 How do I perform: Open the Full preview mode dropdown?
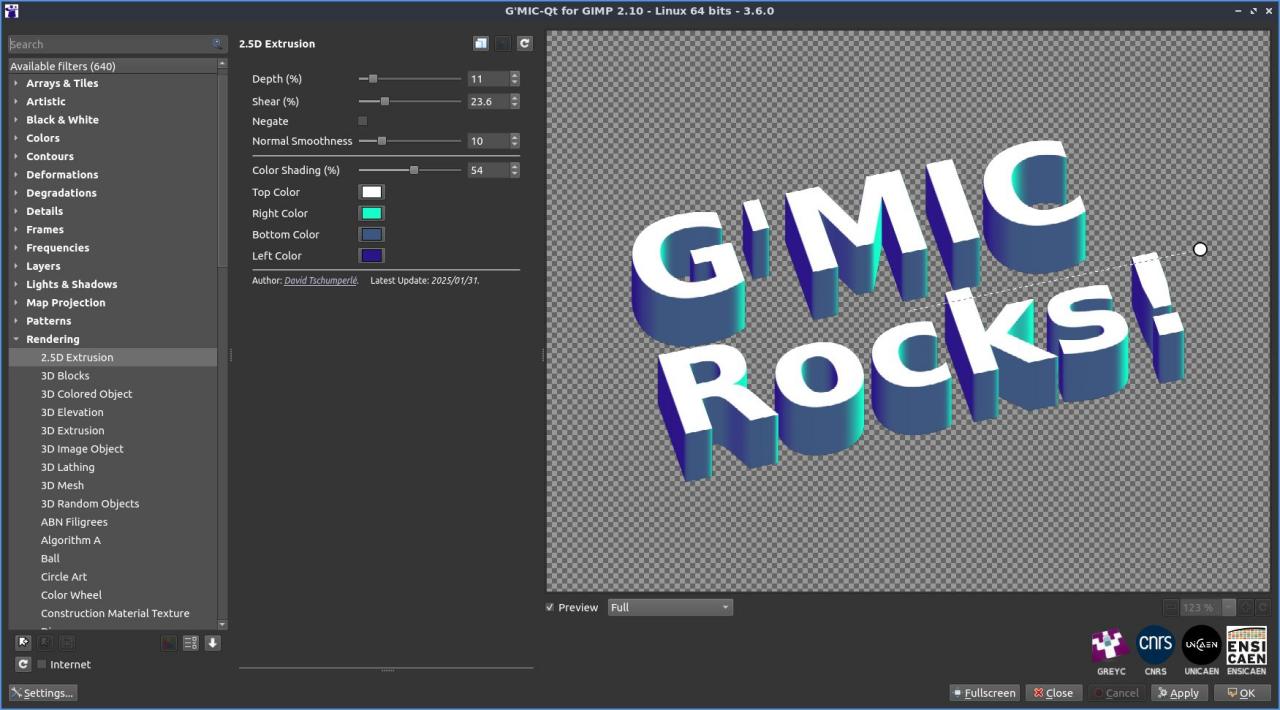click(x=670, y=607)
